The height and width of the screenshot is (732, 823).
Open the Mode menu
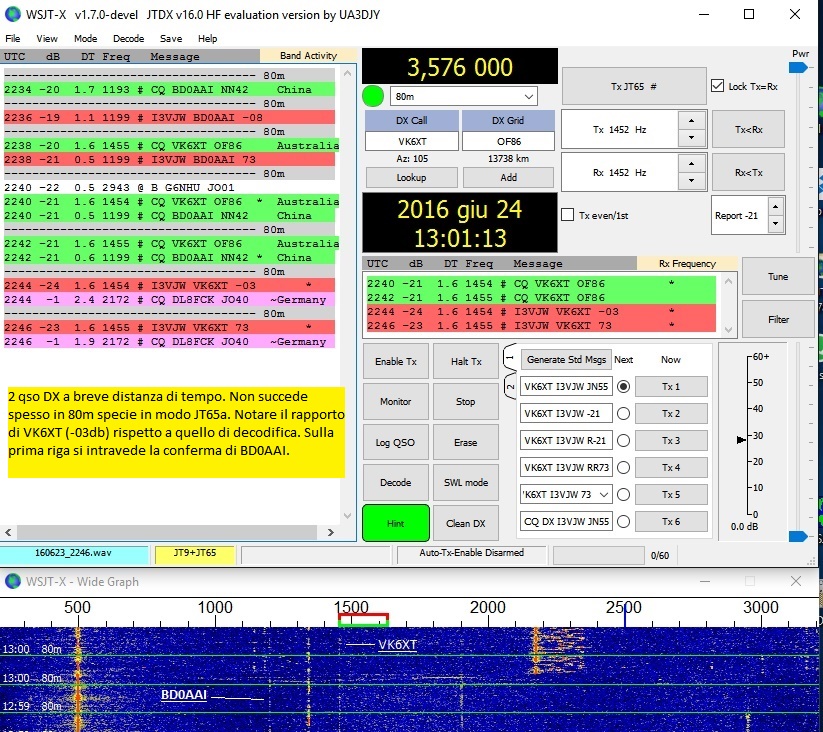pyautogui.click(x=86, y=38)
